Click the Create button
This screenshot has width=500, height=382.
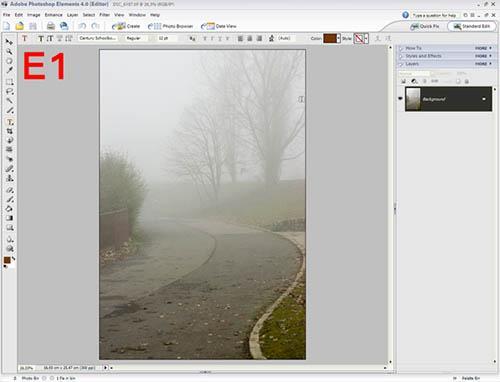click(126, 26)
